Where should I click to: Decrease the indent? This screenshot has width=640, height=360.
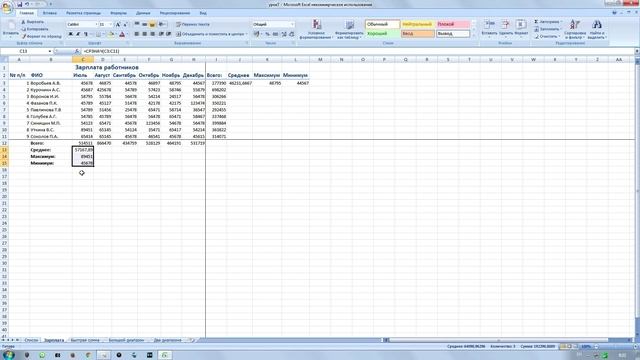pyautogui.click(x=161, y=34)
